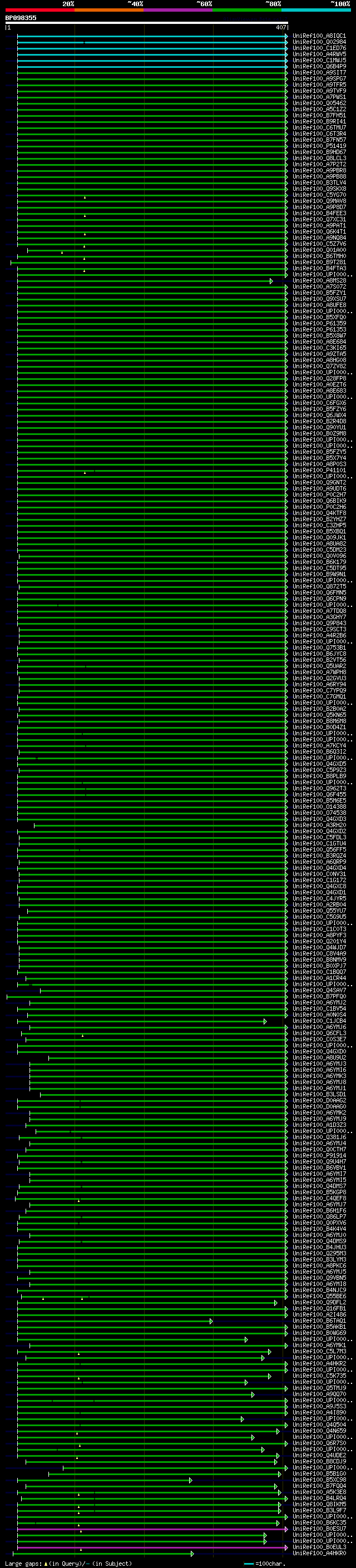Click the green ~80% identity scale segment
This screenshot has width=356, height=1568.
247,10
